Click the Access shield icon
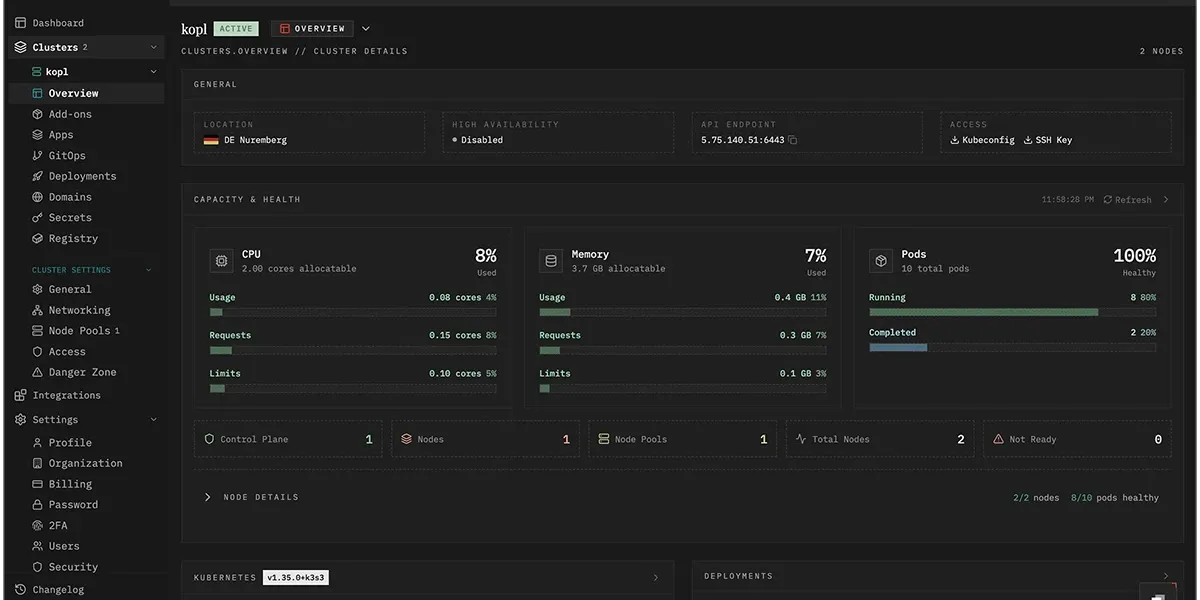Image resolution: width=1200 pixels, height=600 pixels. coord(38,351)
